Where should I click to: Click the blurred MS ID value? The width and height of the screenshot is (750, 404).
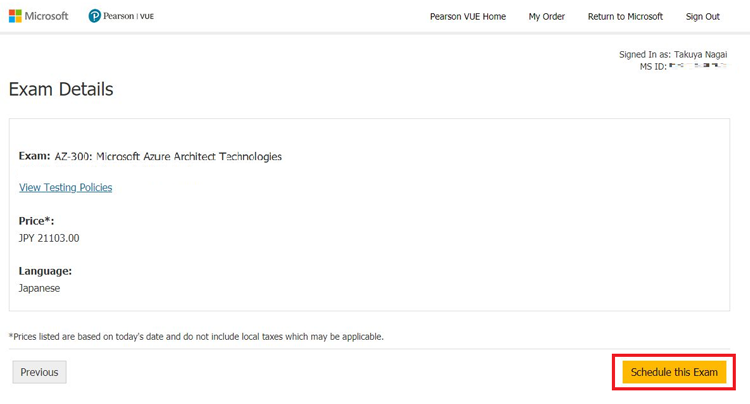click(x=698, y=67)
